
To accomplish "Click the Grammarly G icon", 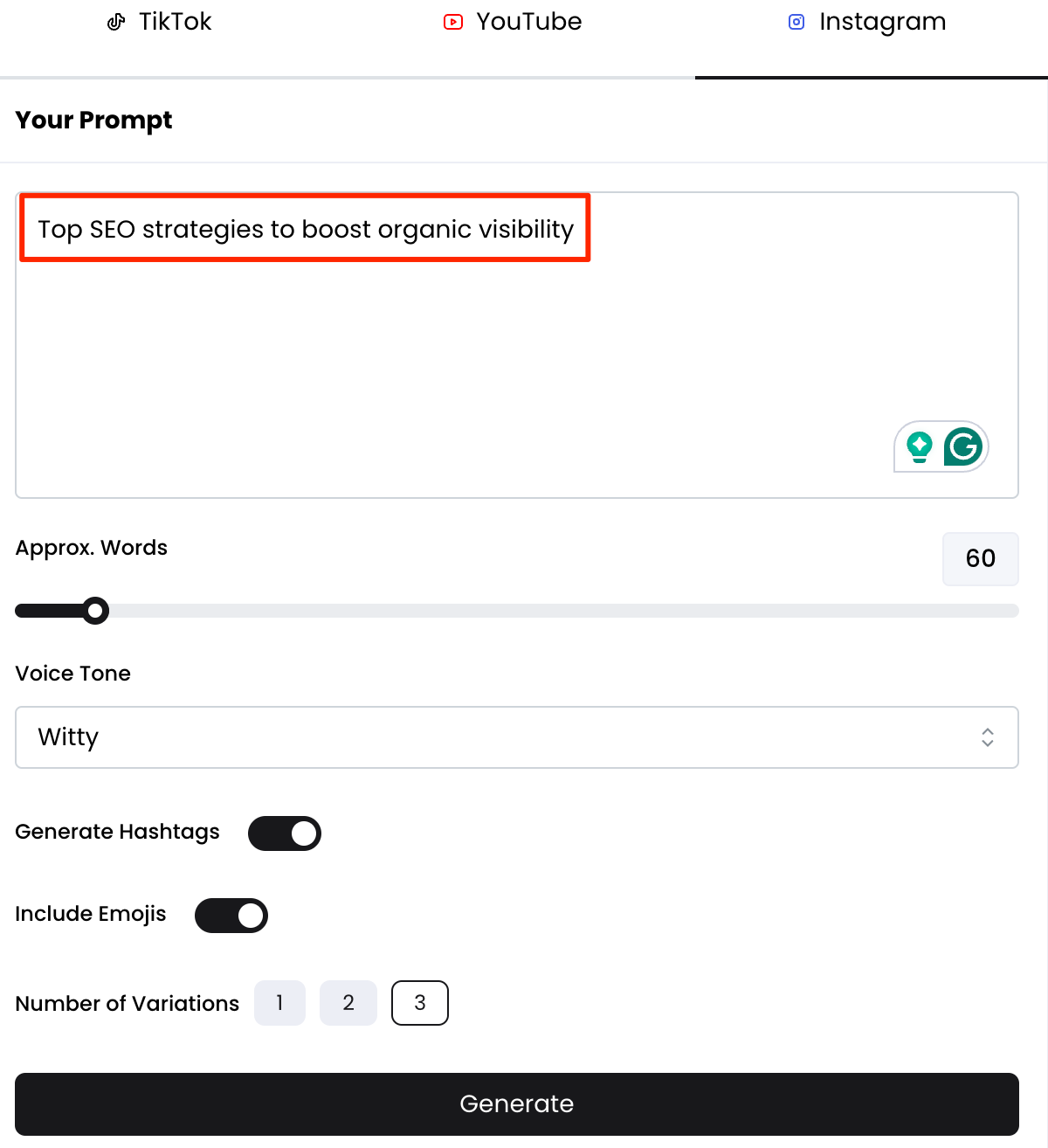I will 963,446.
